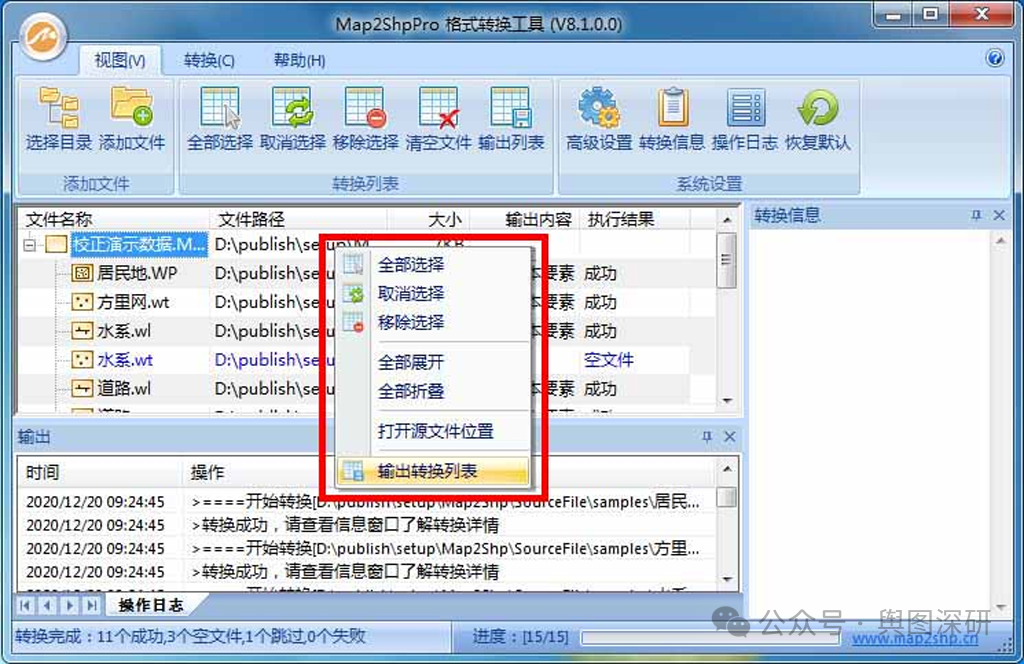This screenshot has height=664, width=1024.
Task: Click the 添加文件 toolbar icon
Action: (x=132, y=106)
